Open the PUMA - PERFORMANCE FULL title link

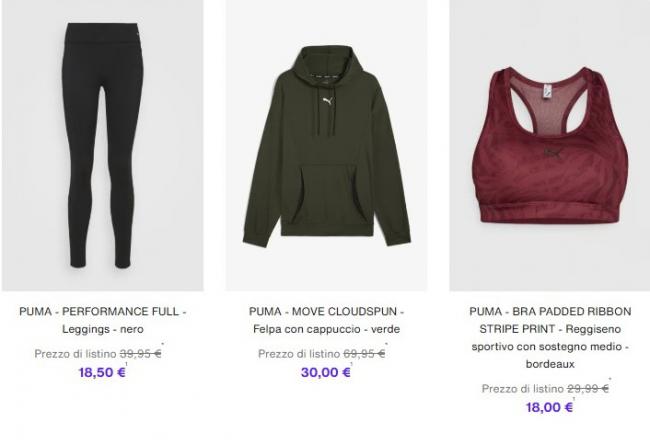(102, 311)
